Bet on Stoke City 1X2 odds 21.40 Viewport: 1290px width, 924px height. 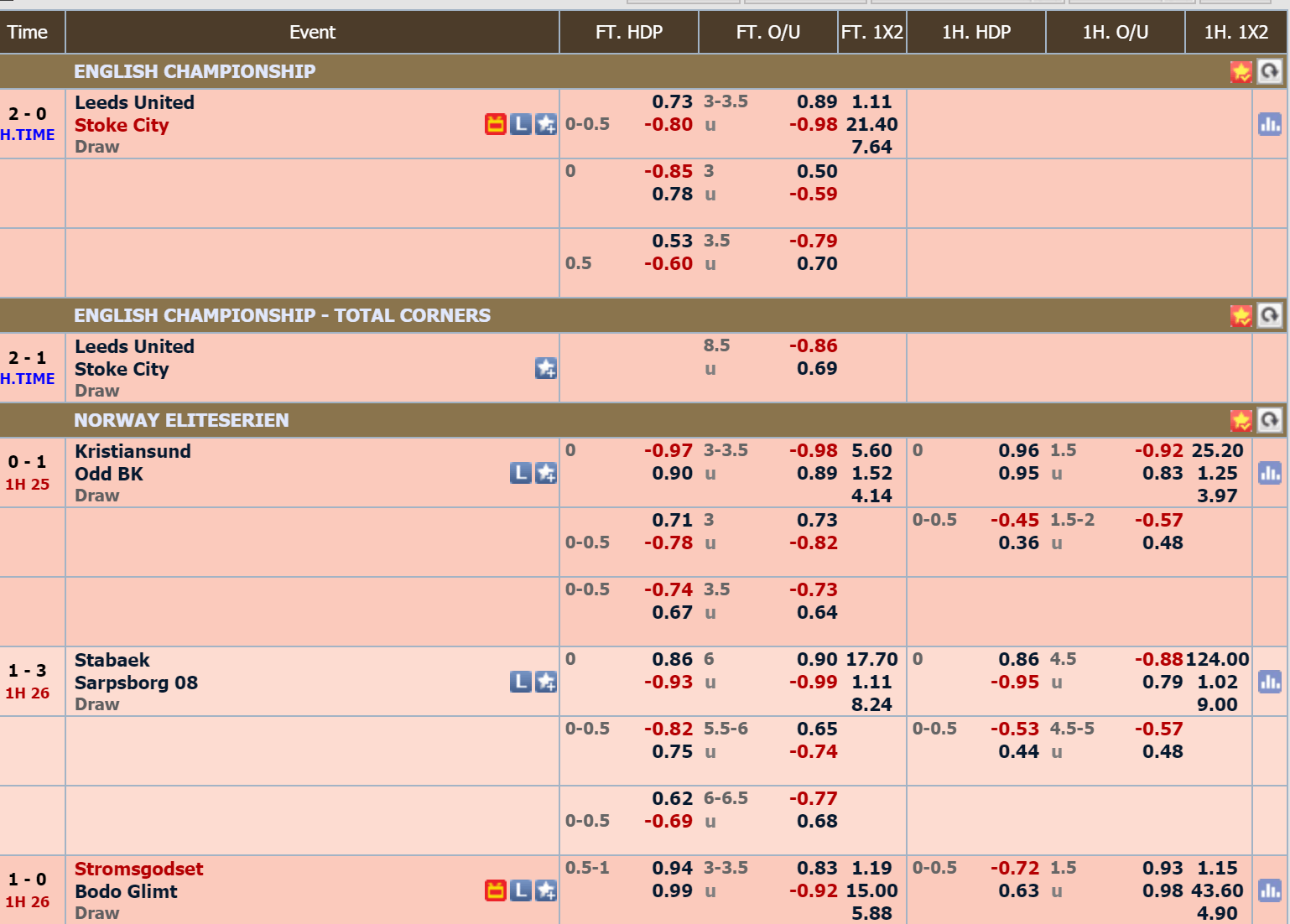[872, 124]
